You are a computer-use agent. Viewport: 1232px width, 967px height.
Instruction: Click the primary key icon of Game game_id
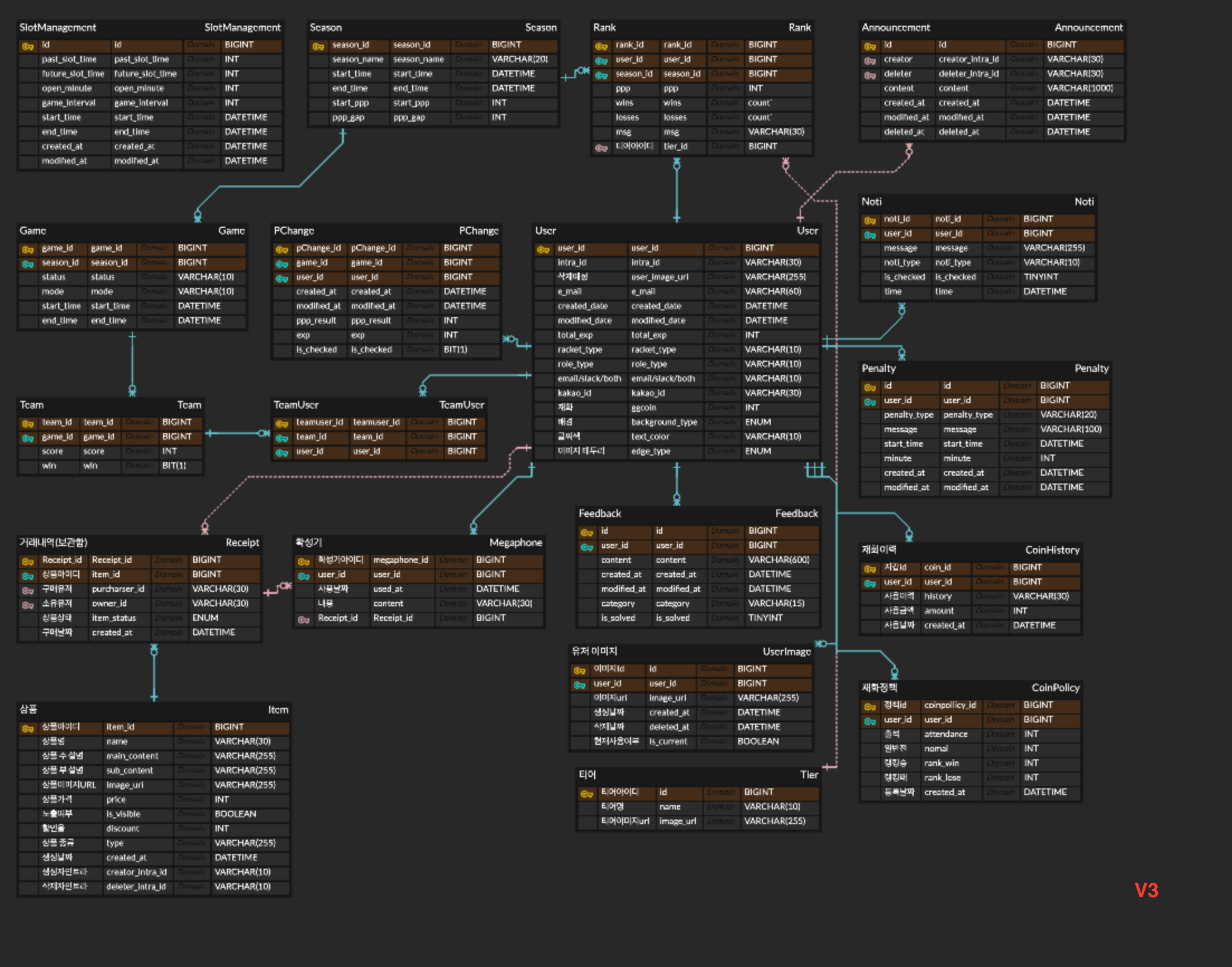[x=27, y=250]
